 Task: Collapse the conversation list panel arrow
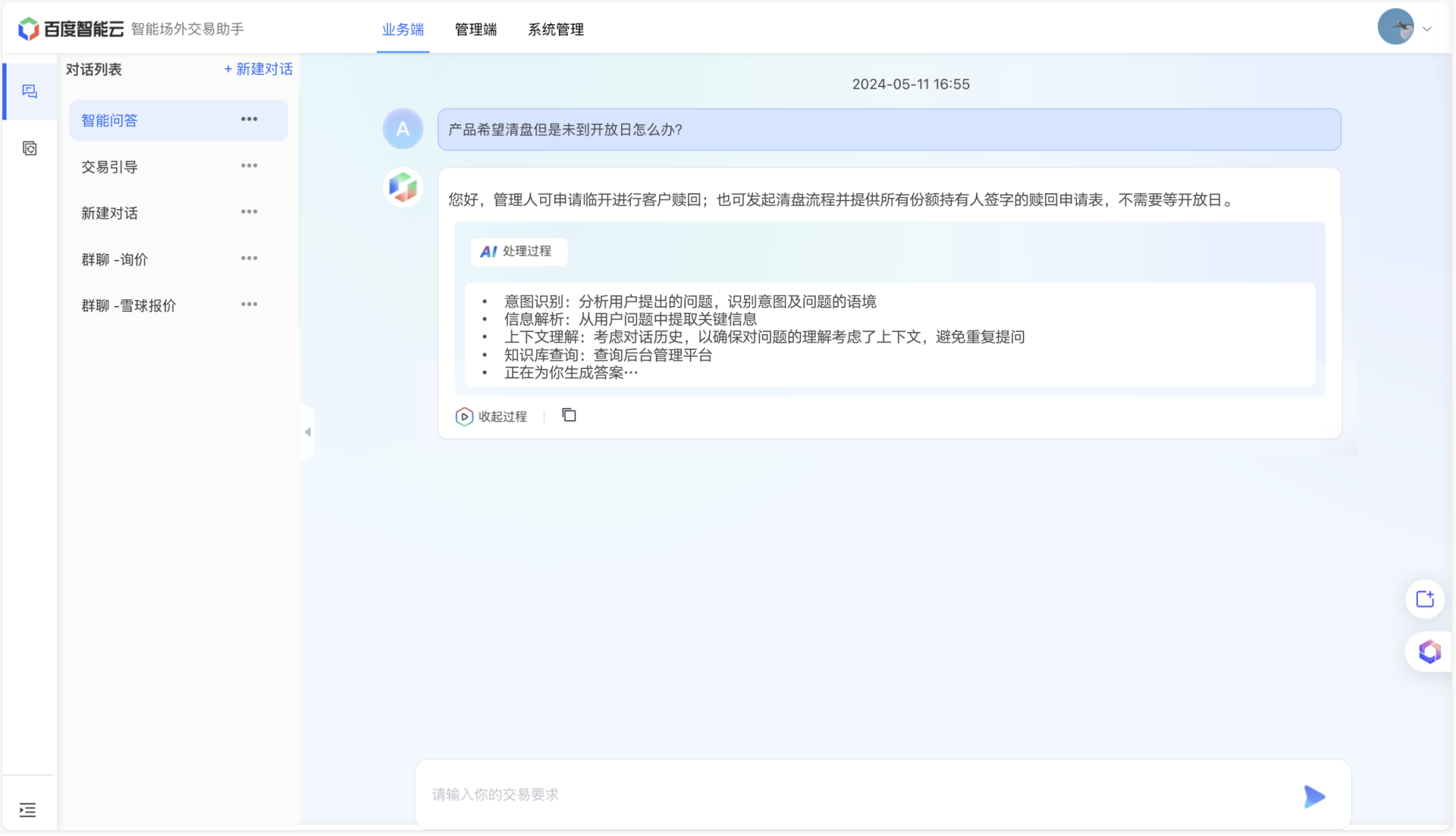(308, 432)
